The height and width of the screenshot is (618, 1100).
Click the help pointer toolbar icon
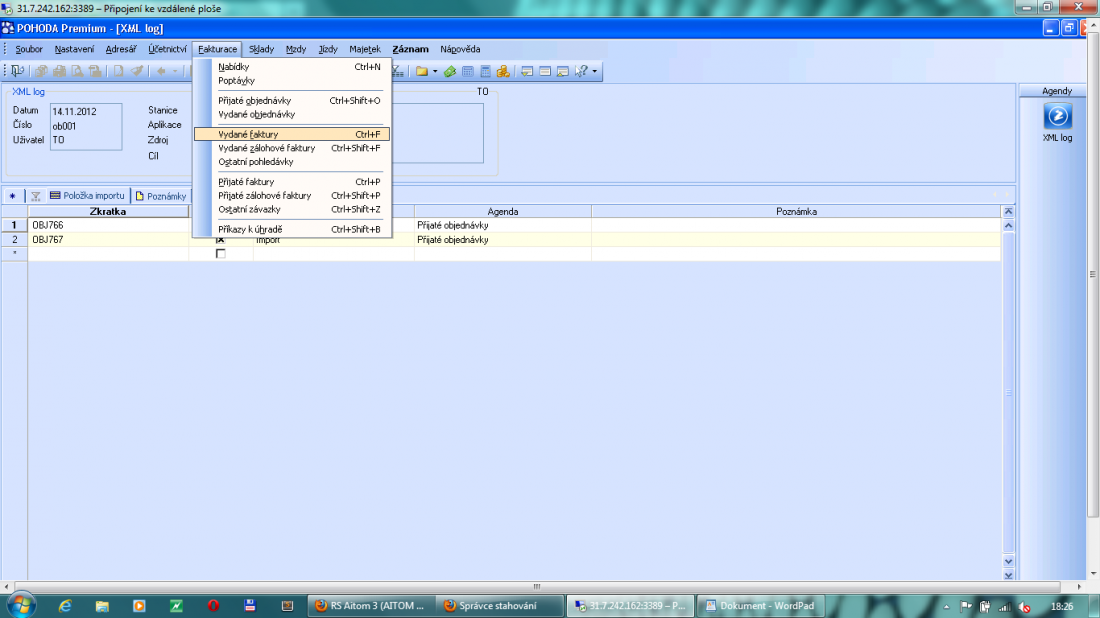pyautogui.click(x=581, y=71)
